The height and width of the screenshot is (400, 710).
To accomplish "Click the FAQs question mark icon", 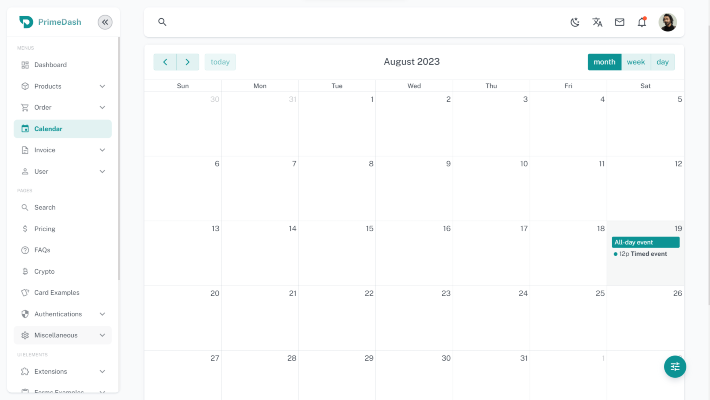I will point(25,250).
